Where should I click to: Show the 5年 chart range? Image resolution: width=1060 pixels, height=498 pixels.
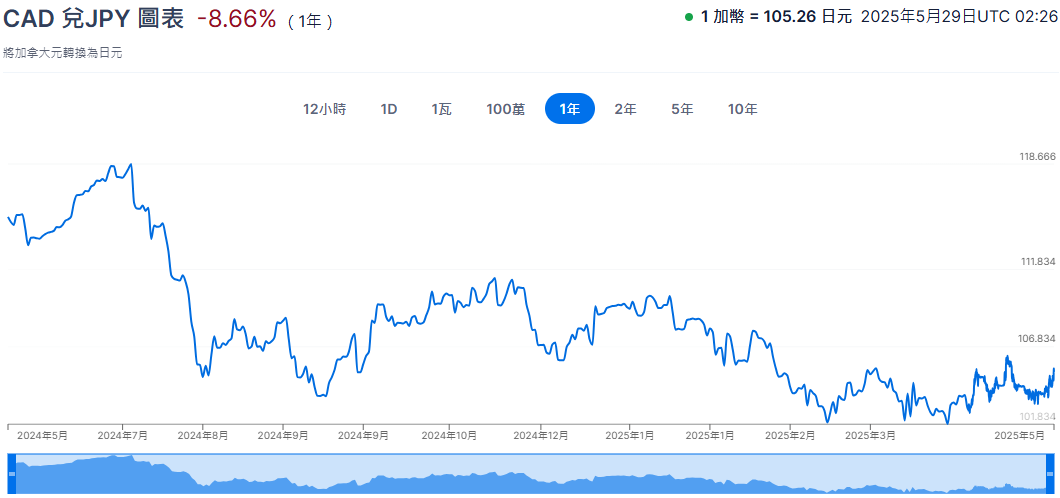click(682, 109)
